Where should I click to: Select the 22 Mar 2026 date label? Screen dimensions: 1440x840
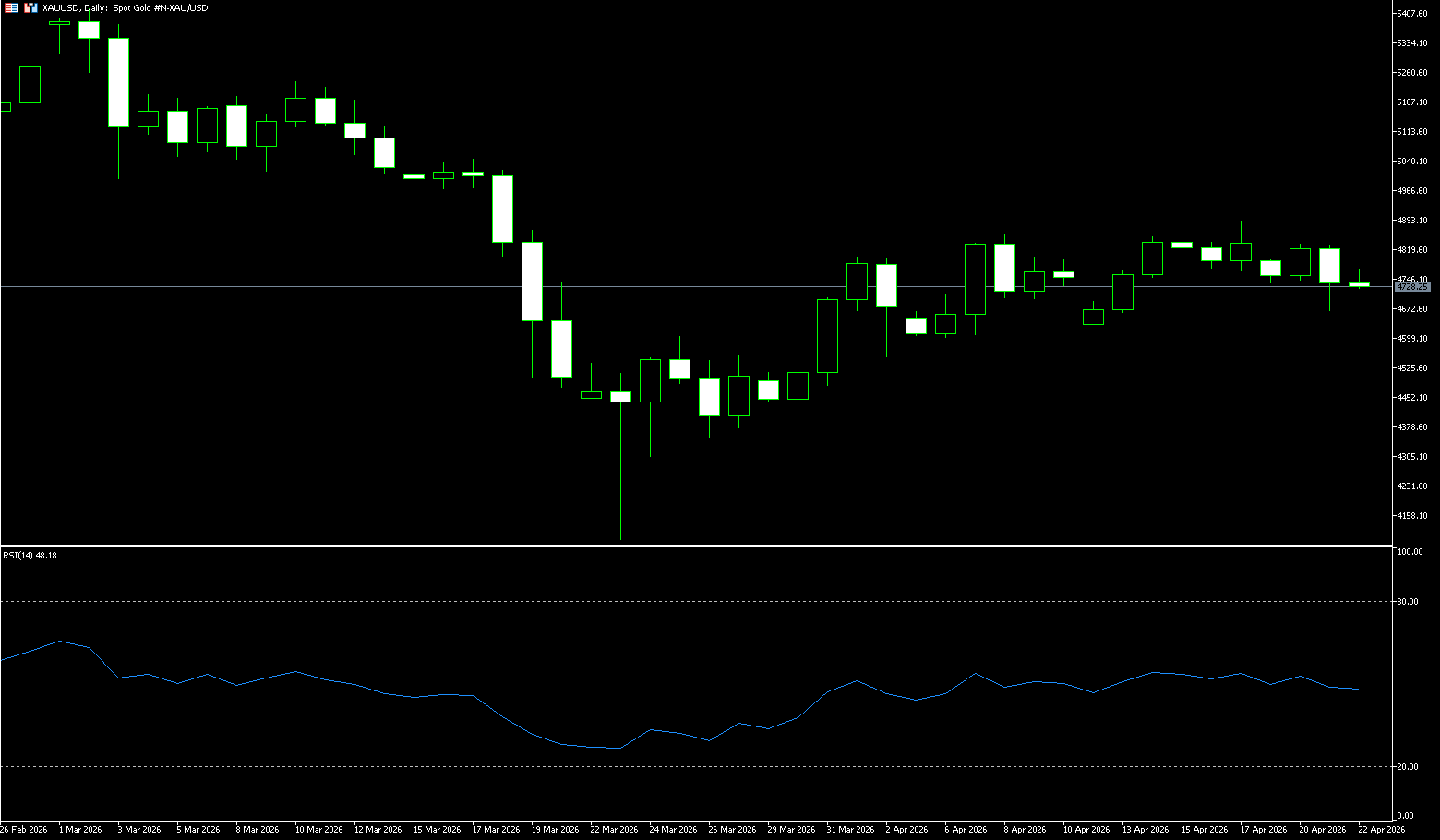[614, 830]
